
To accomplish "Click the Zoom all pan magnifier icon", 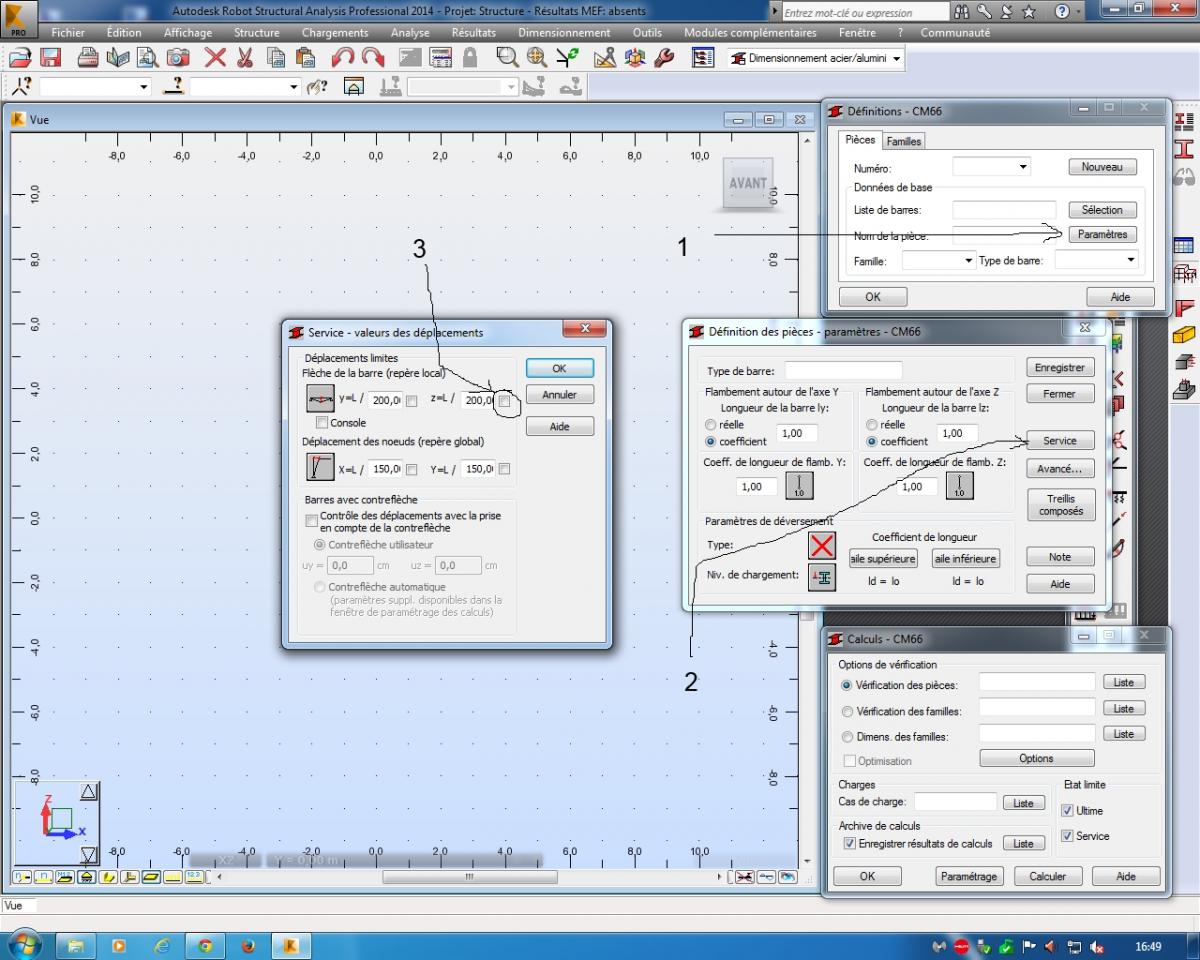I will (536, 58).
